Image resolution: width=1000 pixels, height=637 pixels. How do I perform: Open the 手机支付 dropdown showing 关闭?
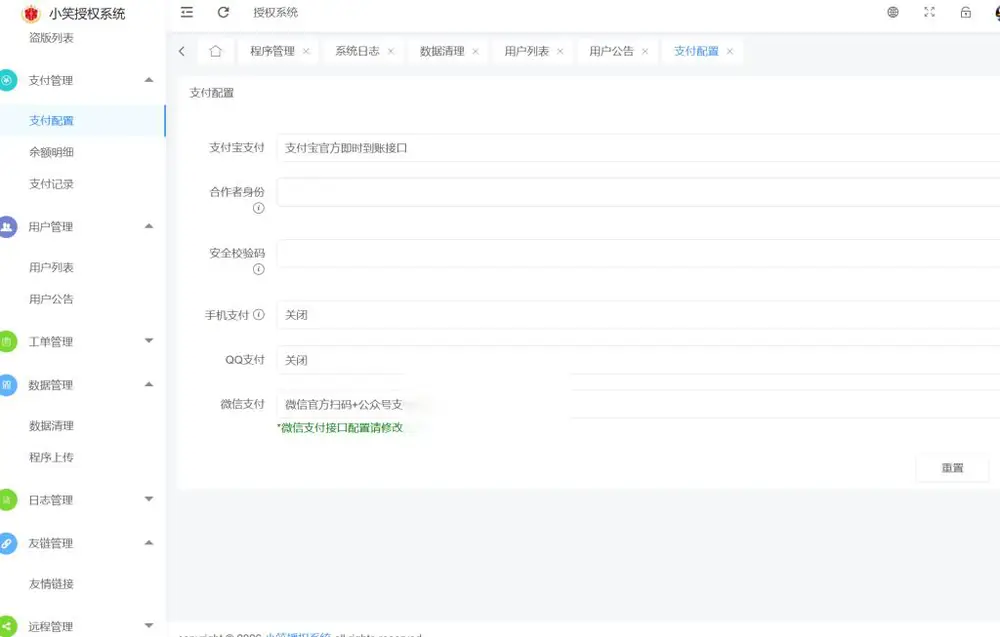click(638, 315)
